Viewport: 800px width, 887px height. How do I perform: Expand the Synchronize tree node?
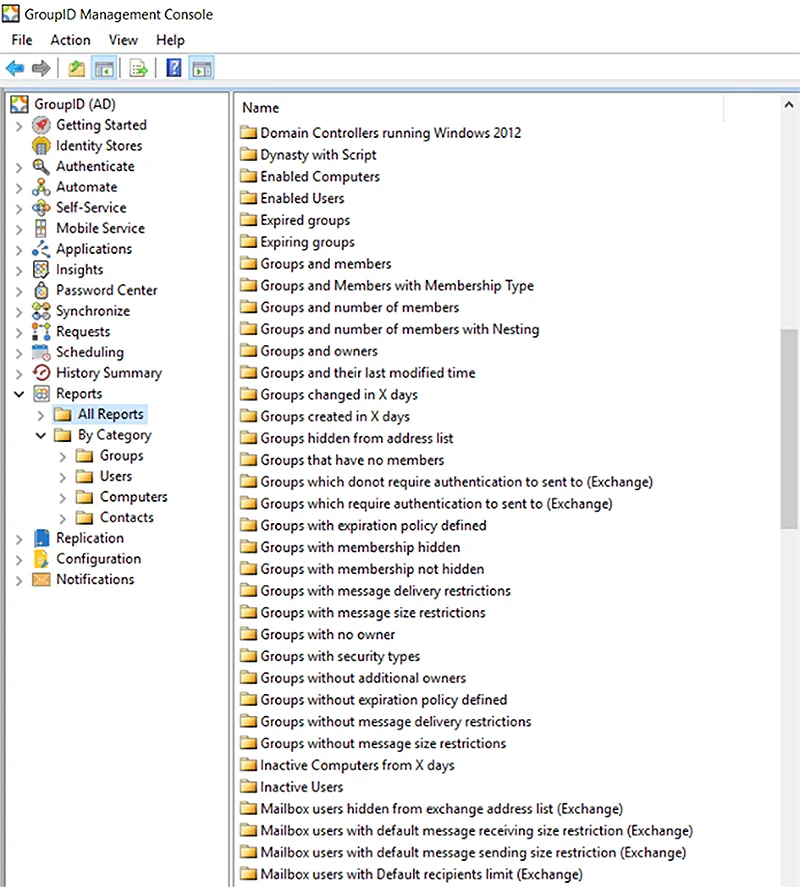pyautogui.click(x=19, y=312)
